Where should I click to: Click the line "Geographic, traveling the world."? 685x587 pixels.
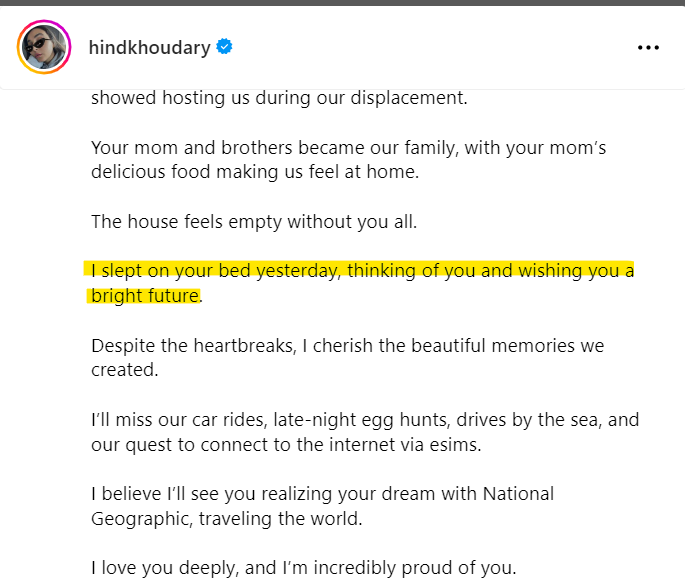pos(227,519)
